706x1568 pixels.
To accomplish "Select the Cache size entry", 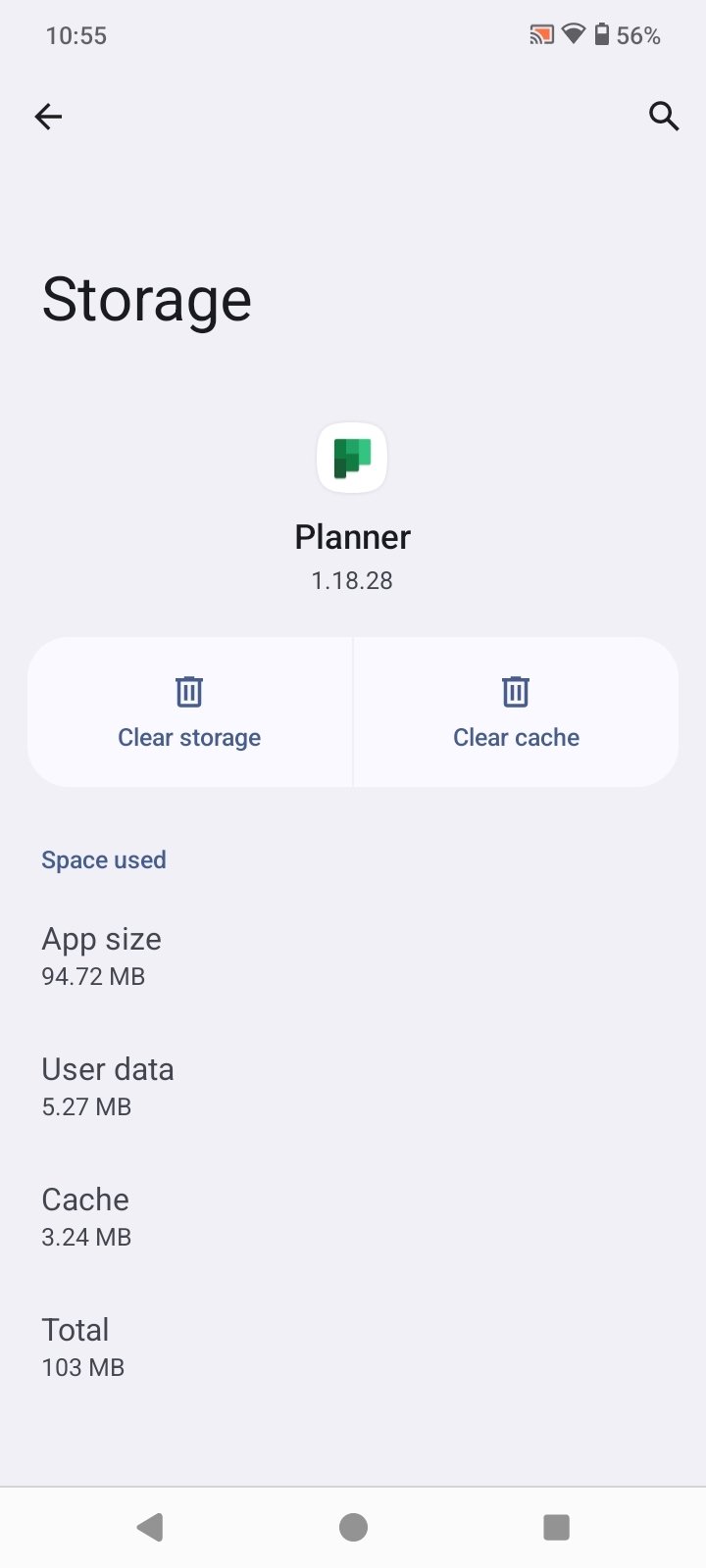I will 86,1216.
